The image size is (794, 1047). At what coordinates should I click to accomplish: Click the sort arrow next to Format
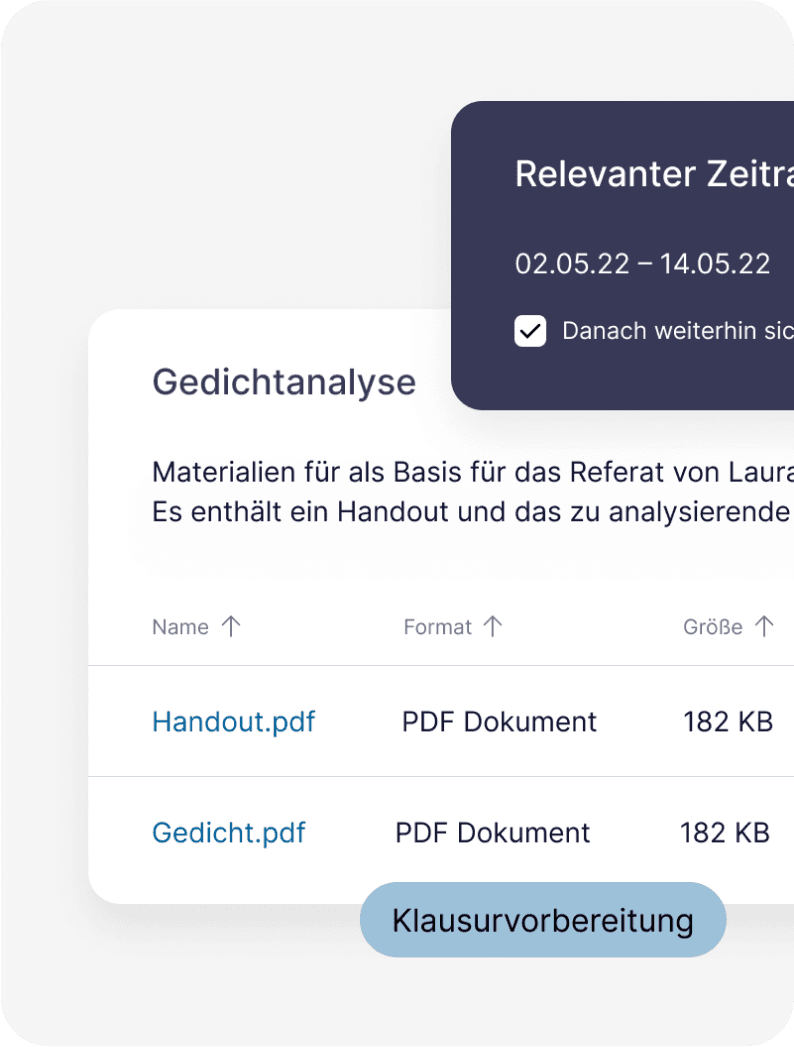click(493, 627)
